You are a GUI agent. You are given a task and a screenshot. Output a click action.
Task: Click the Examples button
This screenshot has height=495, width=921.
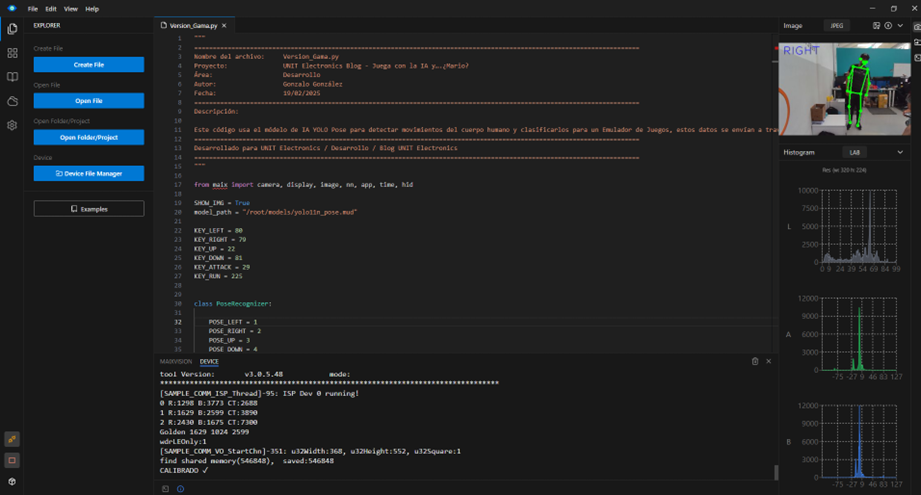point(89,209)
